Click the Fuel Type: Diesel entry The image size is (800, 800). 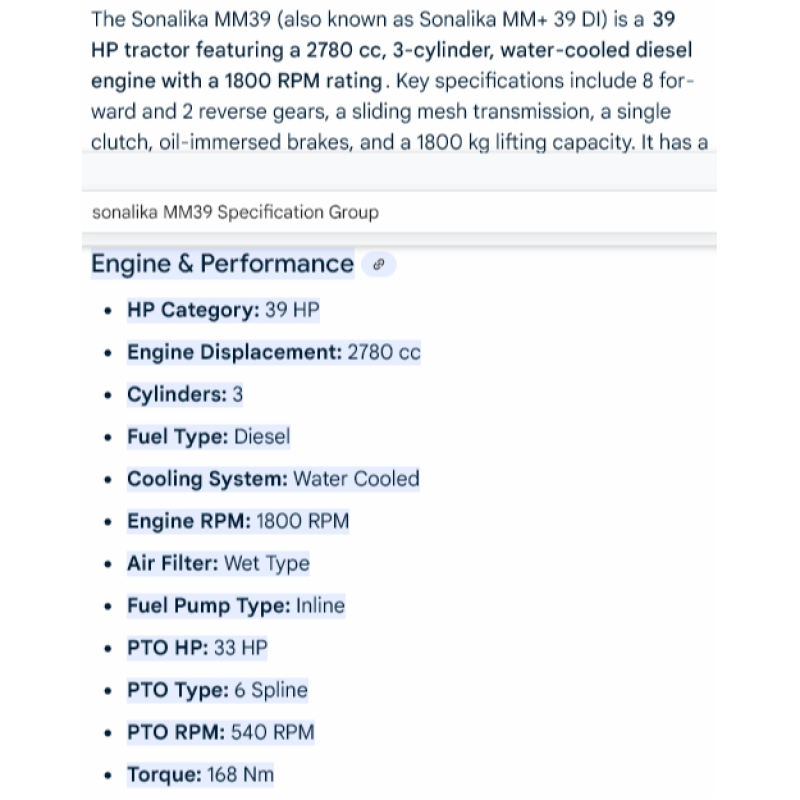click(x=208, y=436)
